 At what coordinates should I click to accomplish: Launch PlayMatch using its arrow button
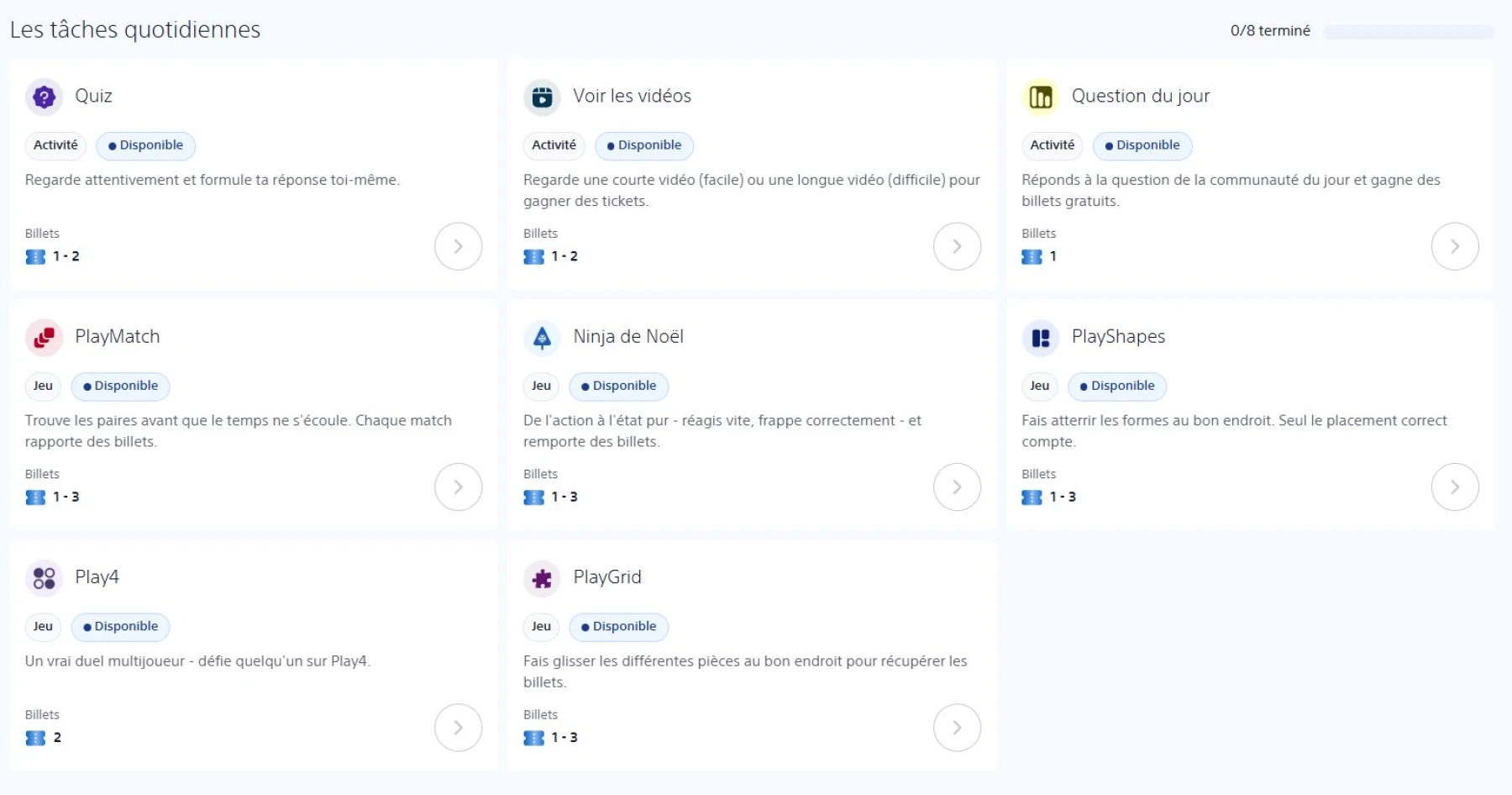point(458,487)
